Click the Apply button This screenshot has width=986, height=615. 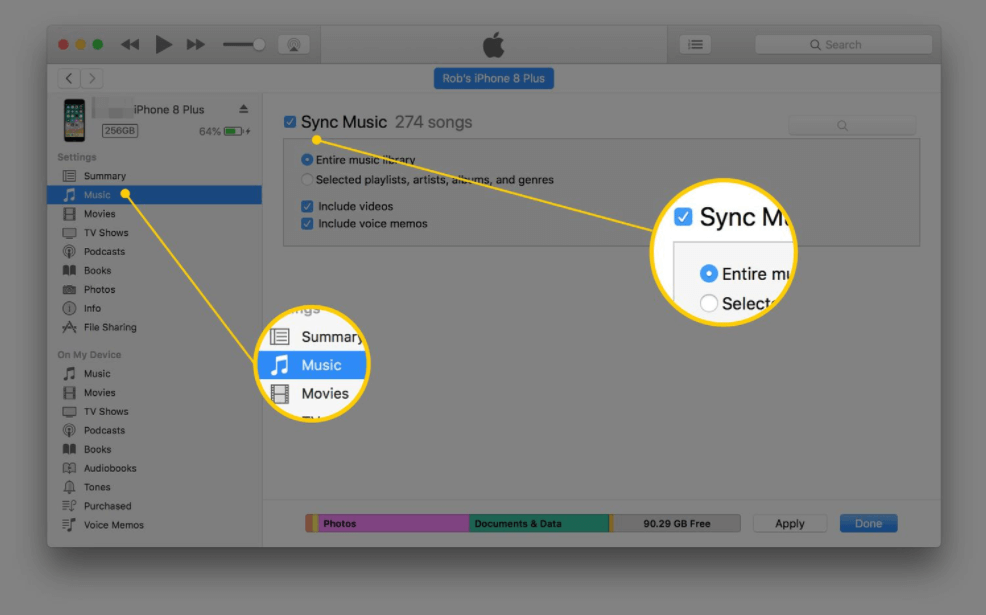coord(789,523)
